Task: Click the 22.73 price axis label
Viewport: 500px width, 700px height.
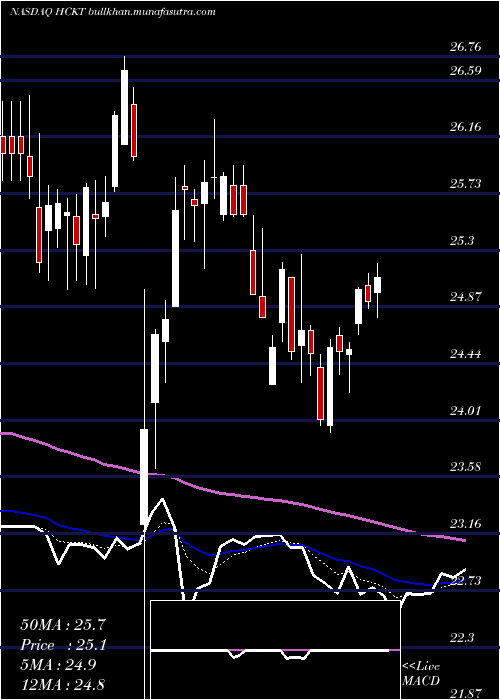Action: (466, 580)
